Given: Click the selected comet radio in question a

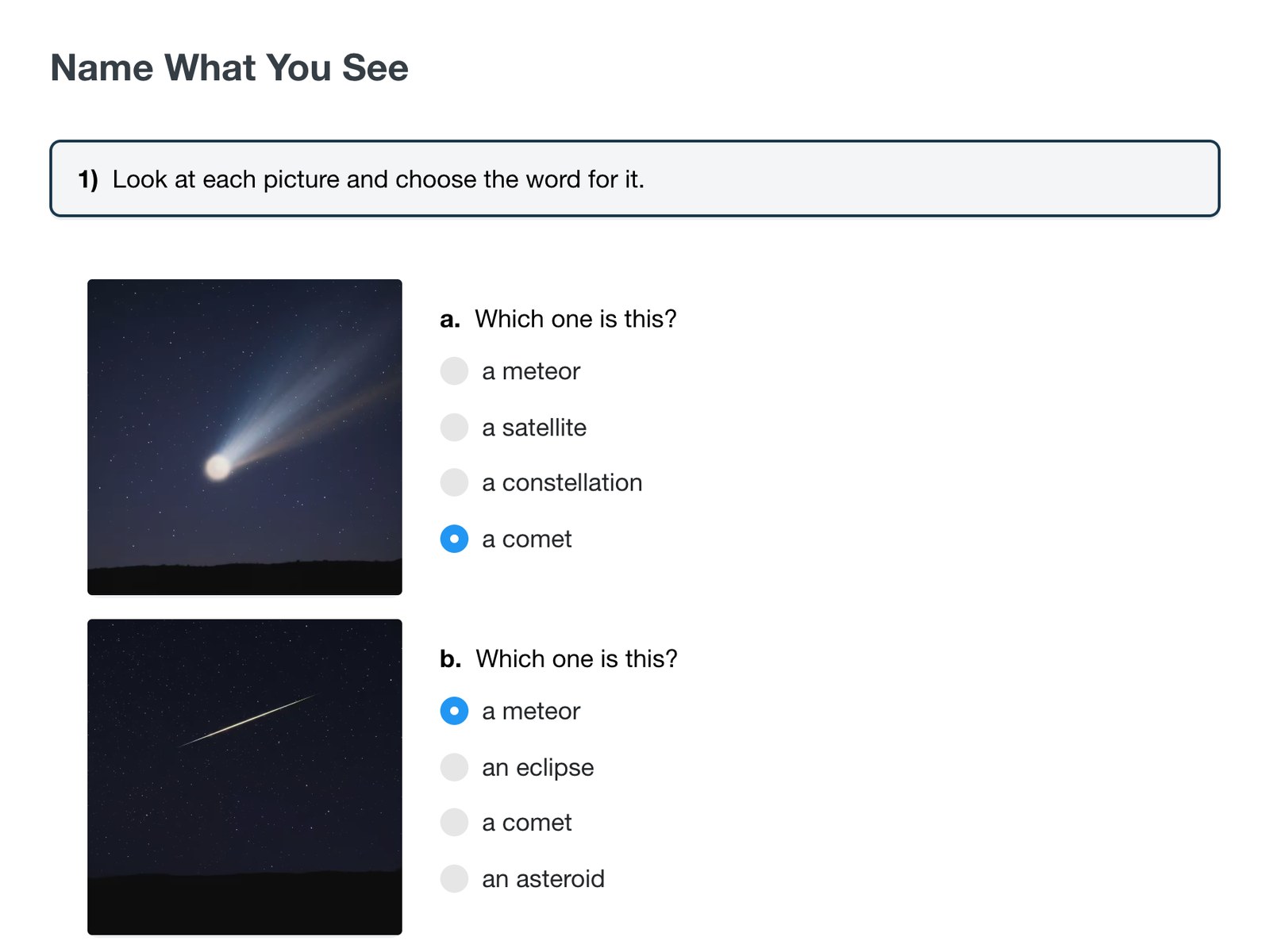Looking at the screenshot, I should [454, 539].
